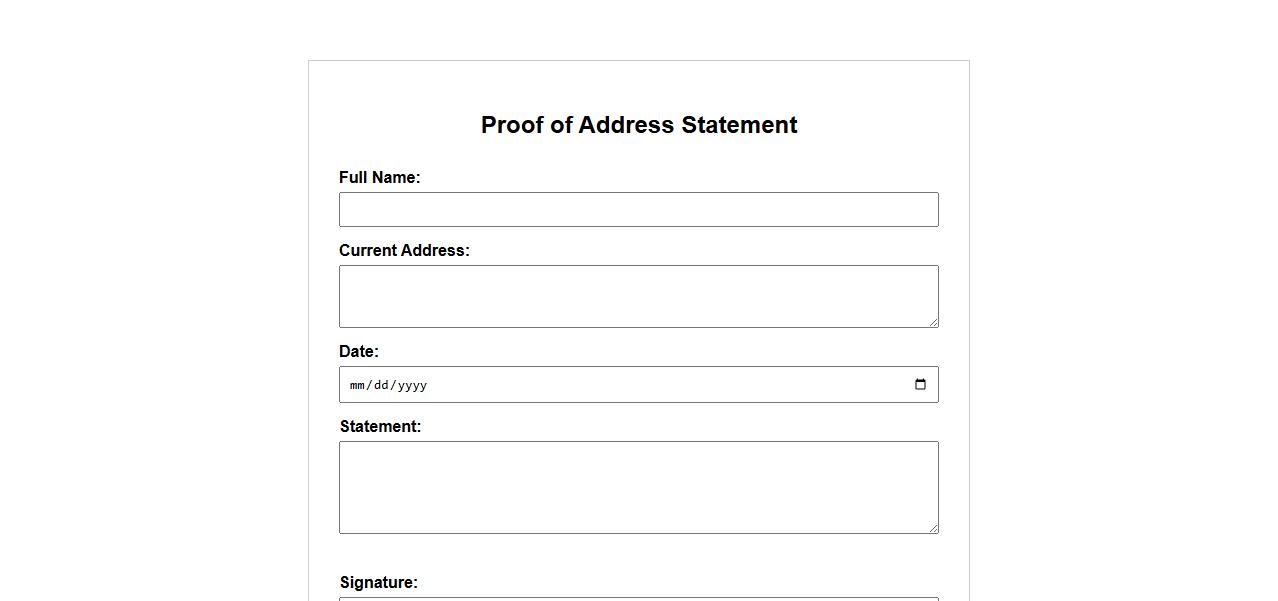
Task: Click resize grip of Statement textarea
Action: 933,528
